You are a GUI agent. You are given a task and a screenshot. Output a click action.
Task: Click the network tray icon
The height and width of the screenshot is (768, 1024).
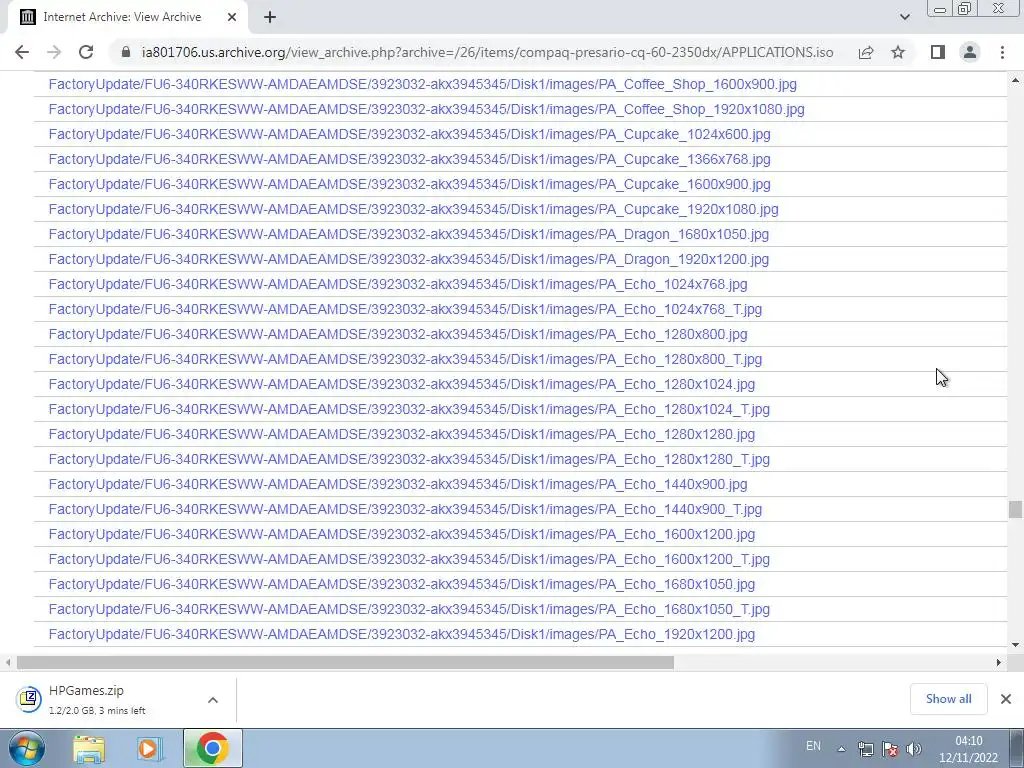[866, 749]
